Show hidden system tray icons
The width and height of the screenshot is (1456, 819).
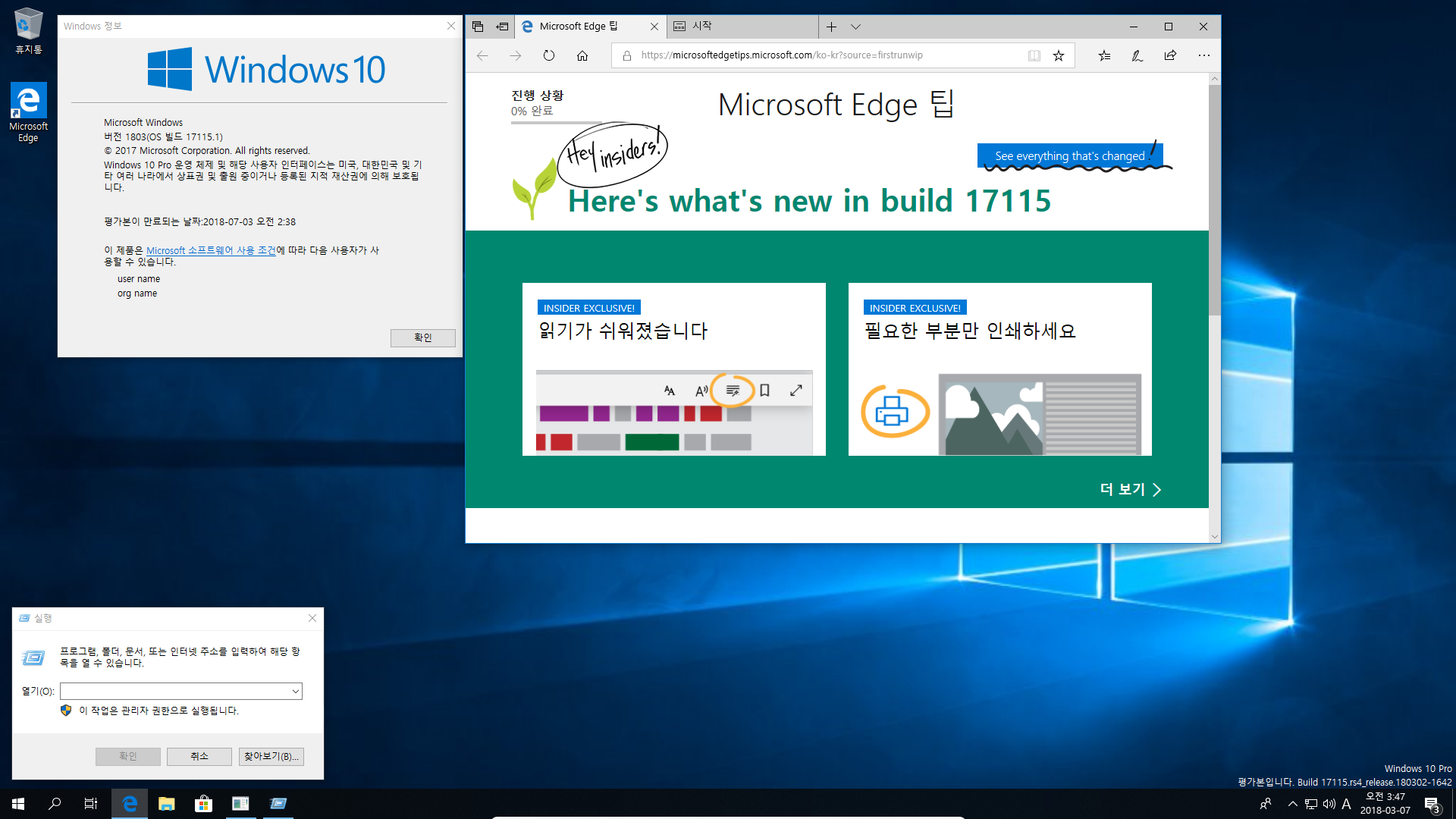pos(1292,804)
